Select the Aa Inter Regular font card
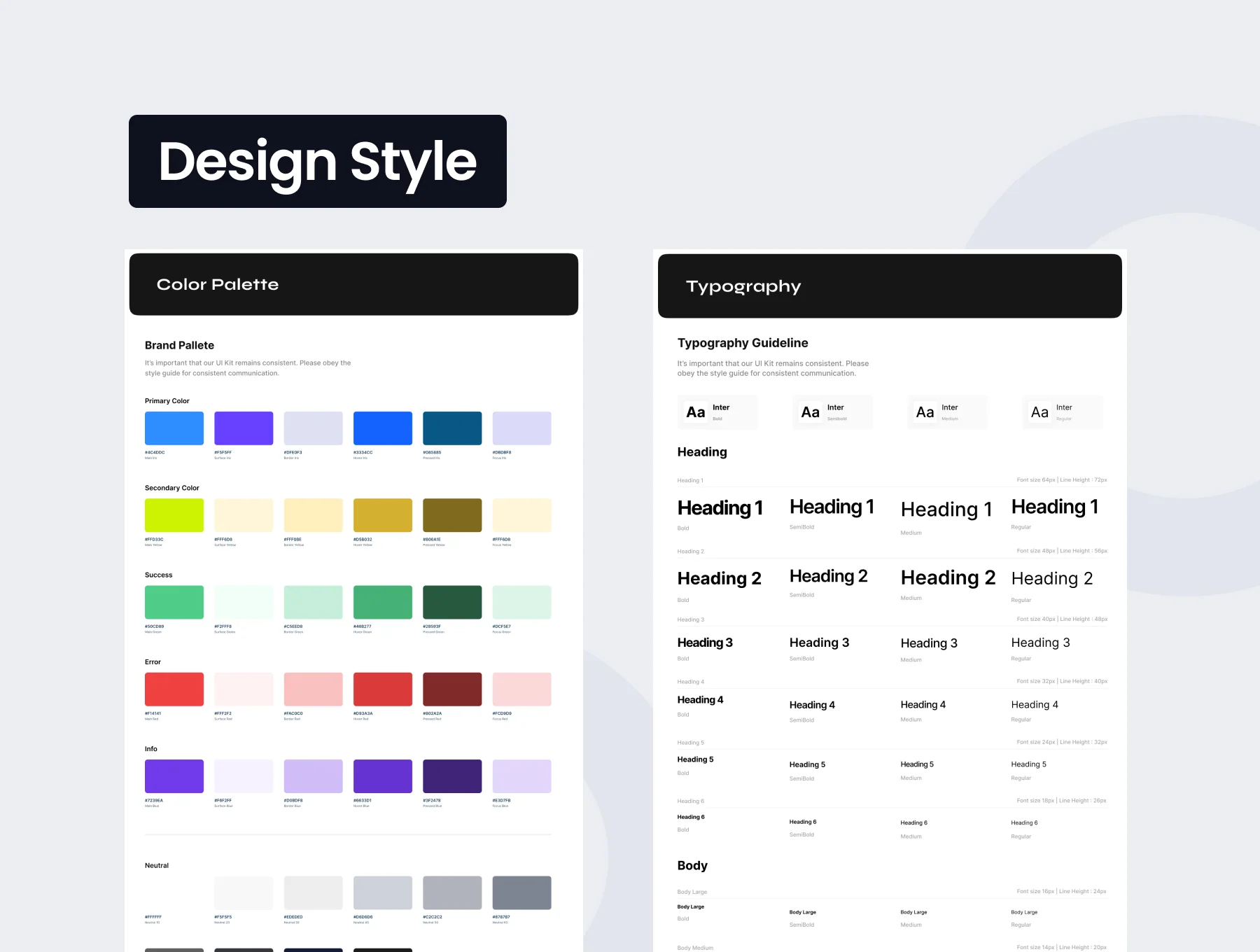The image size is (1260, 952). 1063,412
